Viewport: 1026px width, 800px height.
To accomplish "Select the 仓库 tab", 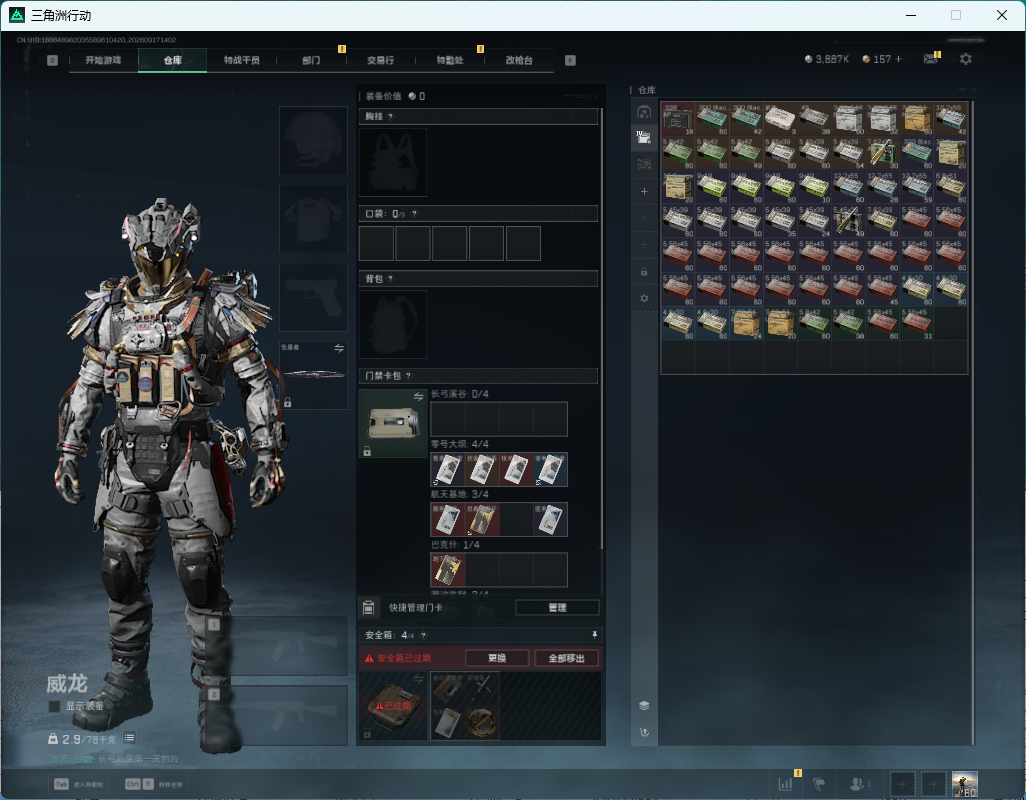I will [173, 60].
